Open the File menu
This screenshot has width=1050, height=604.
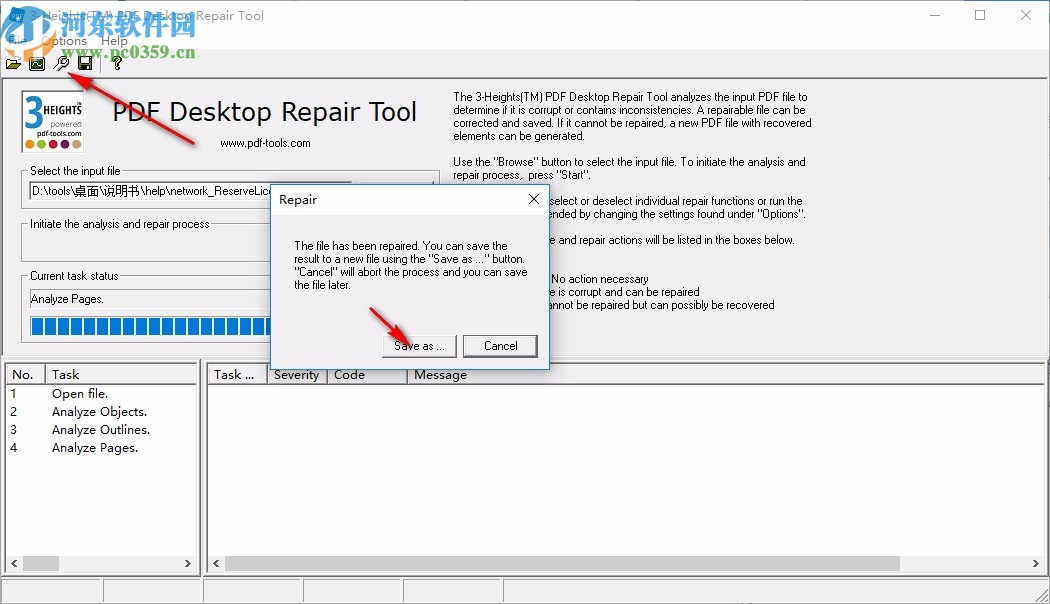coord(15,41)
